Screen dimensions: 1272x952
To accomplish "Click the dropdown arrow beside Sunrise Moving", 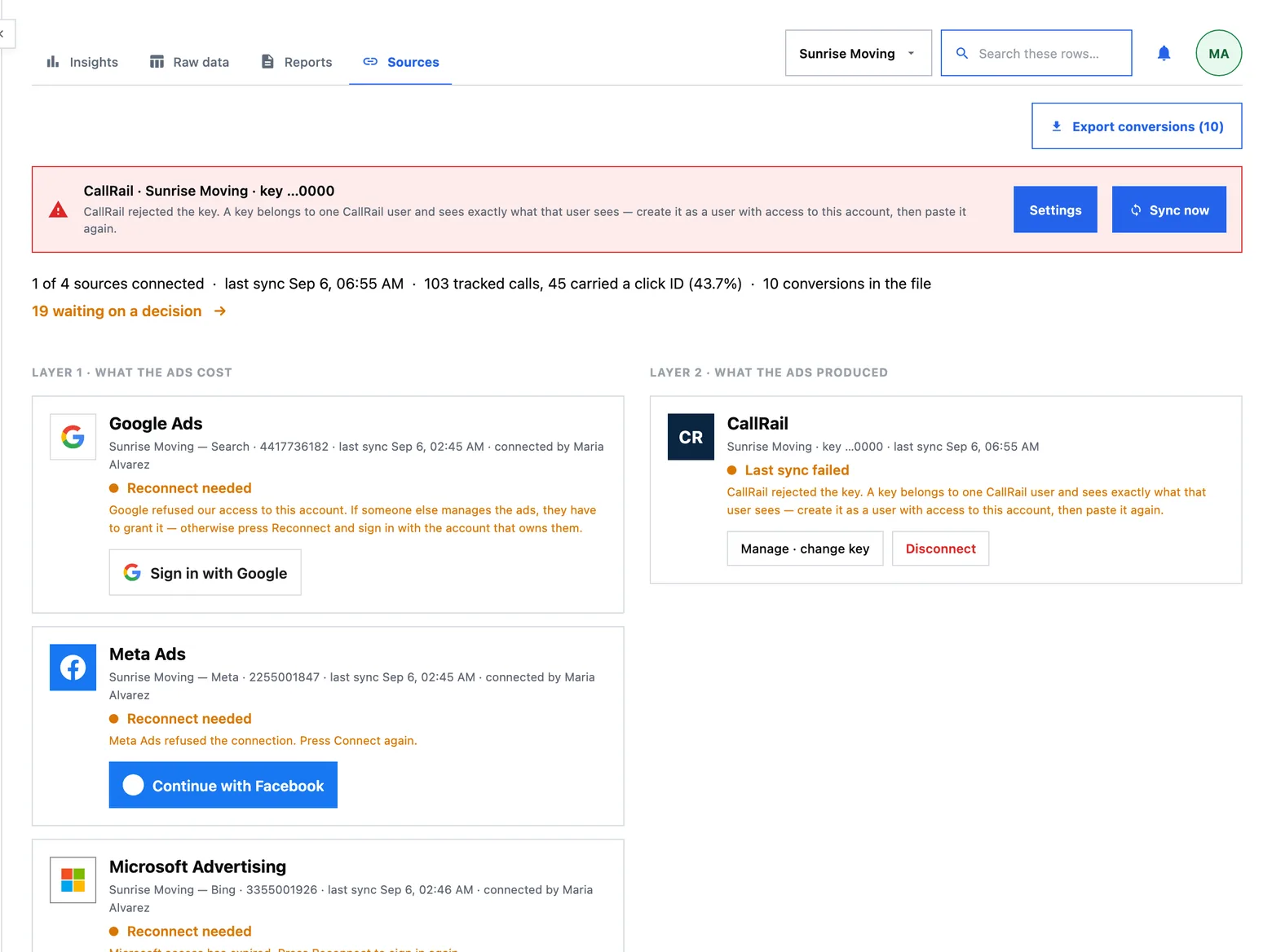I will pyautogui.click(x=911, y=53).
